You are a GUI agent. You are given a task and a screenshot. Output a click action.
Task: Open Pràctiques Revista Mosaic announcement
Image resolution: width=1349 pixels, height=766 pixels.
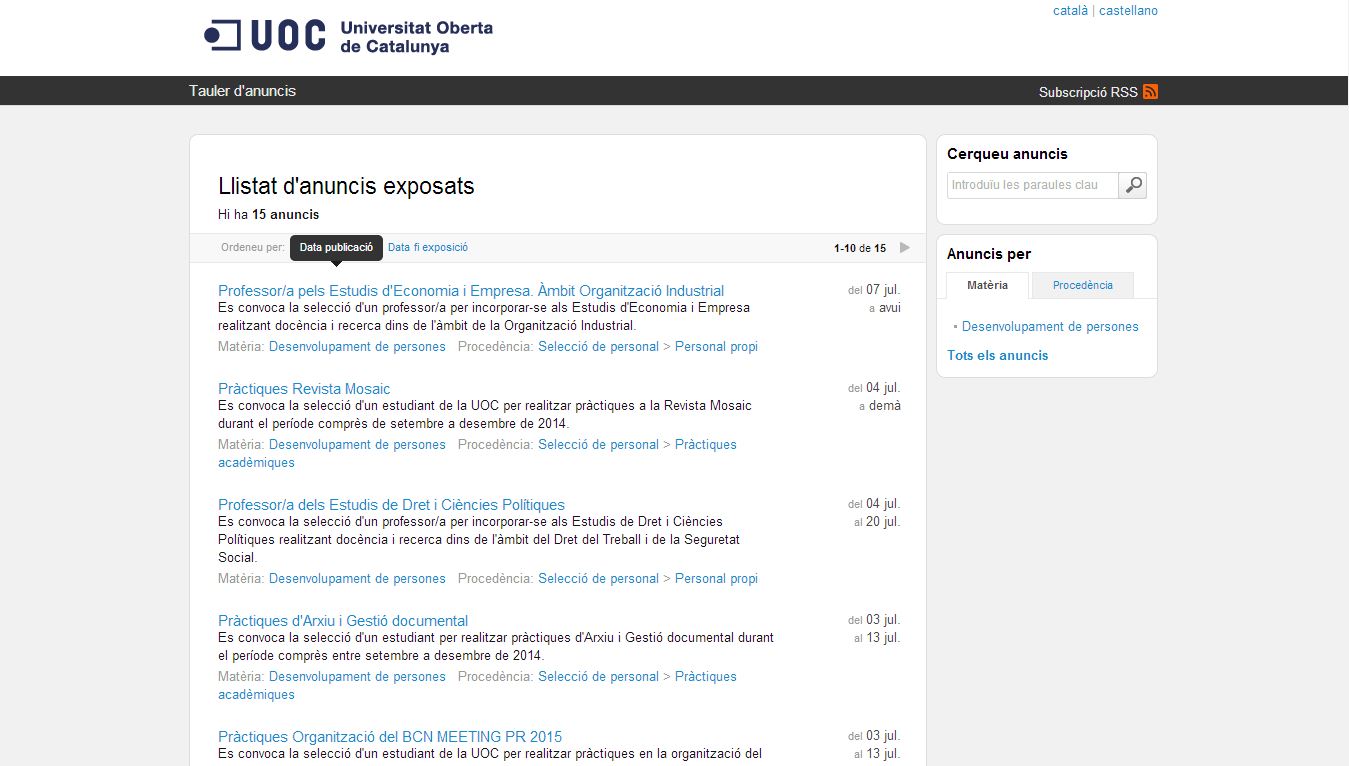[x=304, y=389]
